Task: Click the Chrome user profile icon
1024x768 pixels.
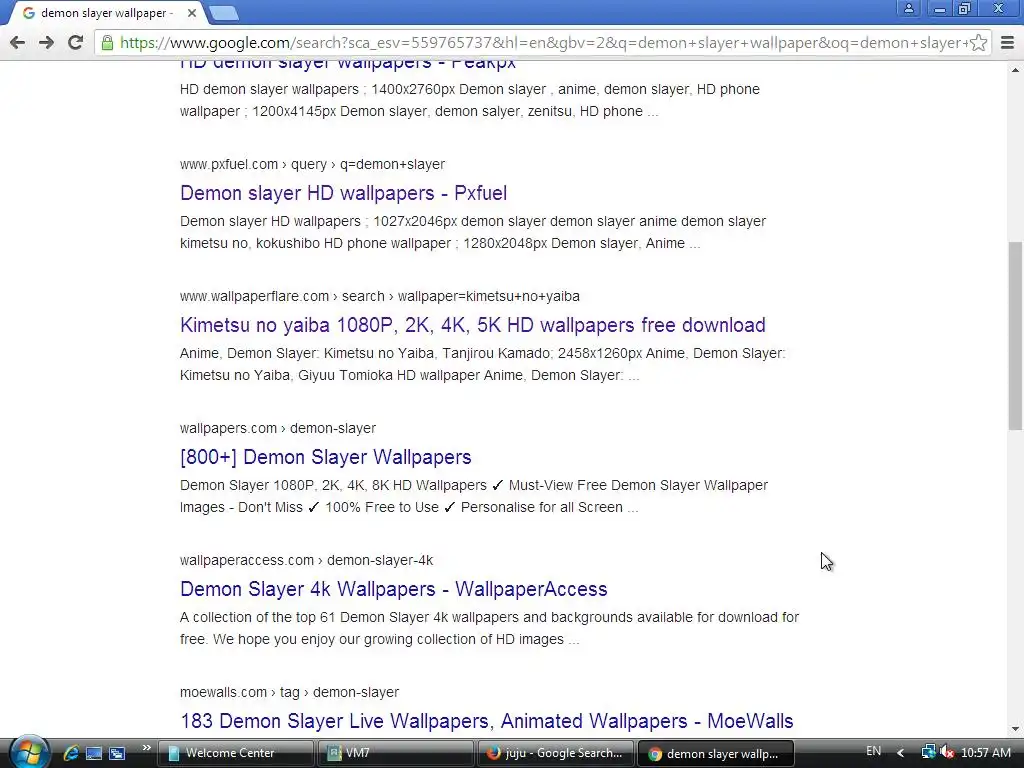Action: click(908, 9)
